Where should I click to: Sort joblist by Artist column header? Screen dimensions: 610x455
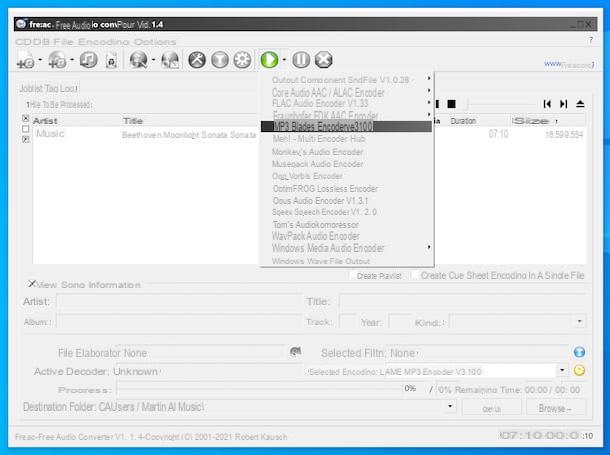point(77,121)
